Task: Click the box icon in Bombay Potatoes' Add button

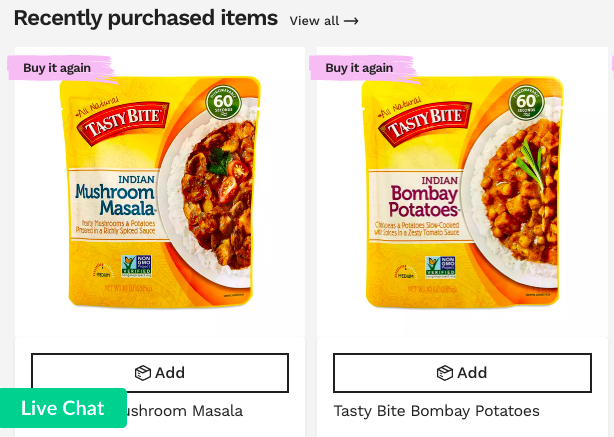Action: click(x=445, y=373)
